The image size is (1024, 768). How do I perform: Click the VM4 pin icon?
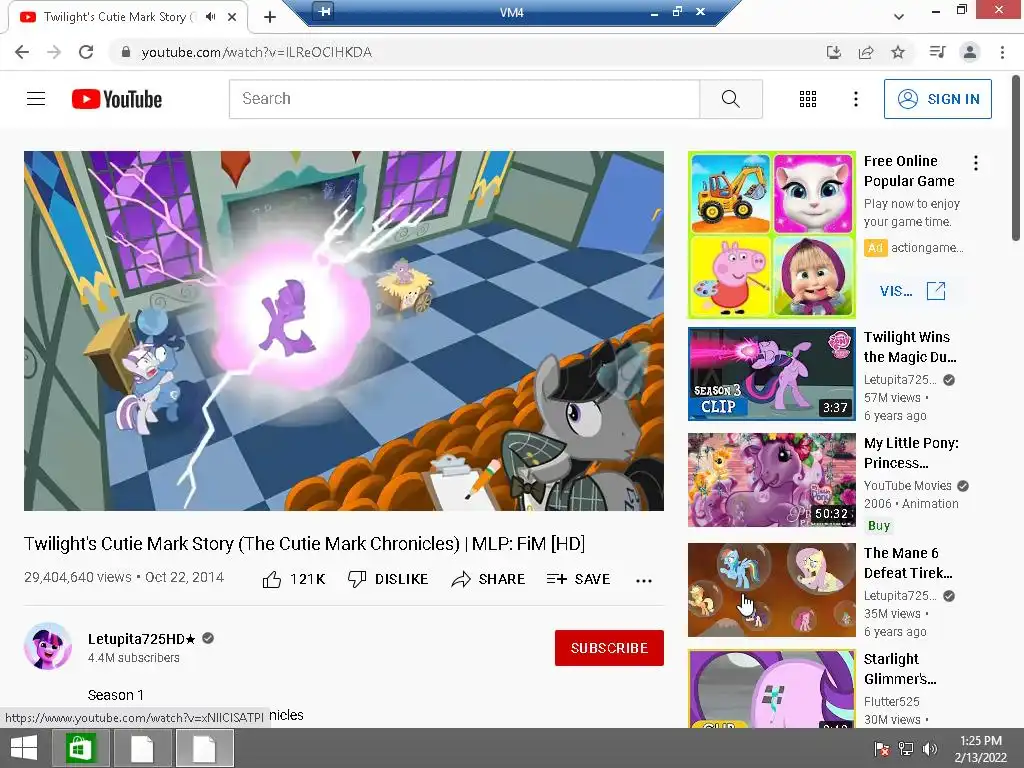point(324,10)
